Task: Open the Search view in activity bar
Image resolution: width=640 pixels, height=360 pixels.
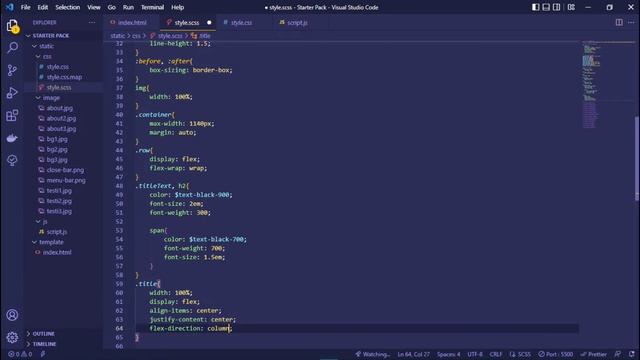Action: click(x=12, y=48)
